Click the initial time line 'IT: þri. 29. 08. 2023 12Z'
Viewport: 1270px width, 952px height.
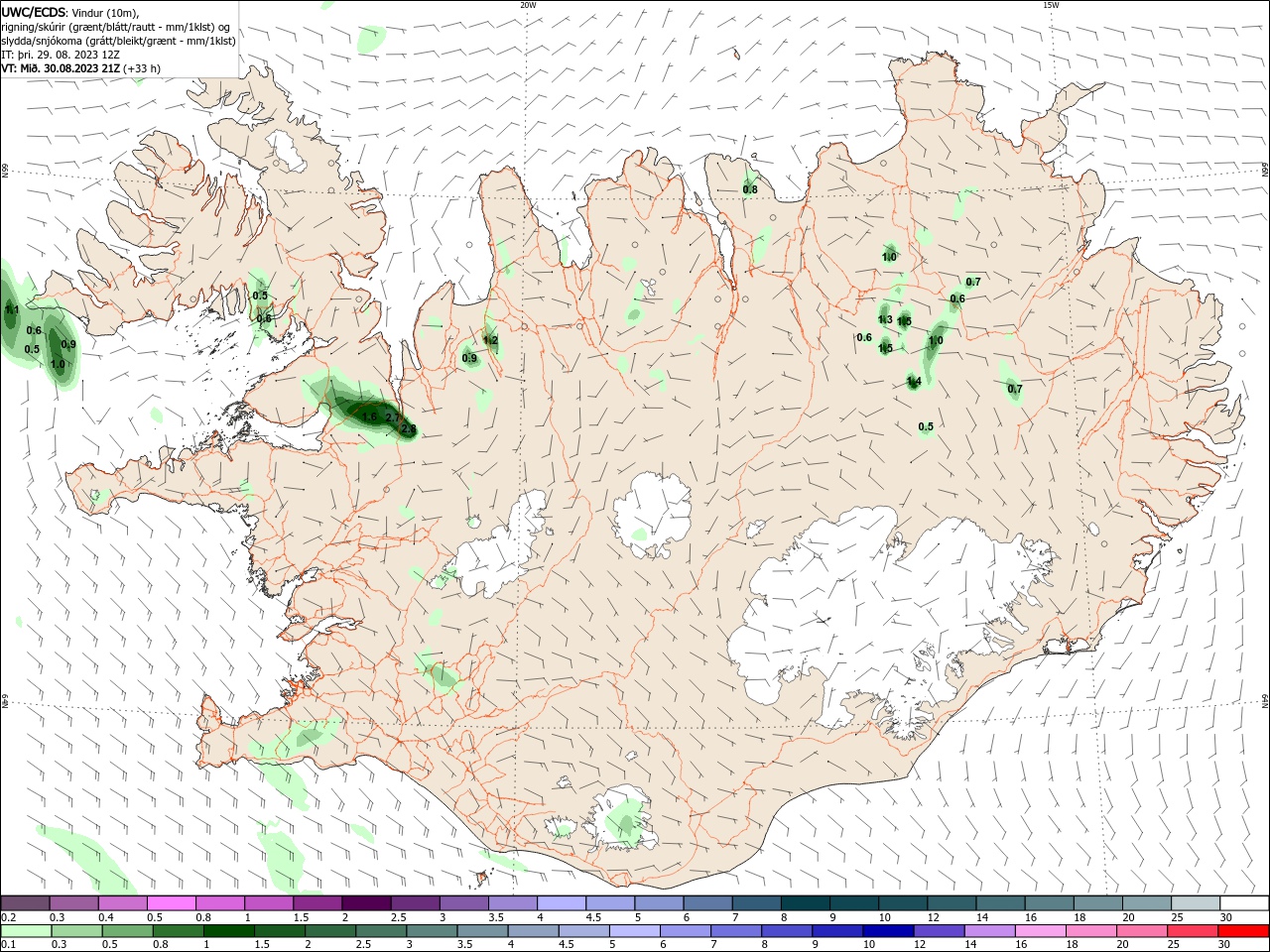61,55
